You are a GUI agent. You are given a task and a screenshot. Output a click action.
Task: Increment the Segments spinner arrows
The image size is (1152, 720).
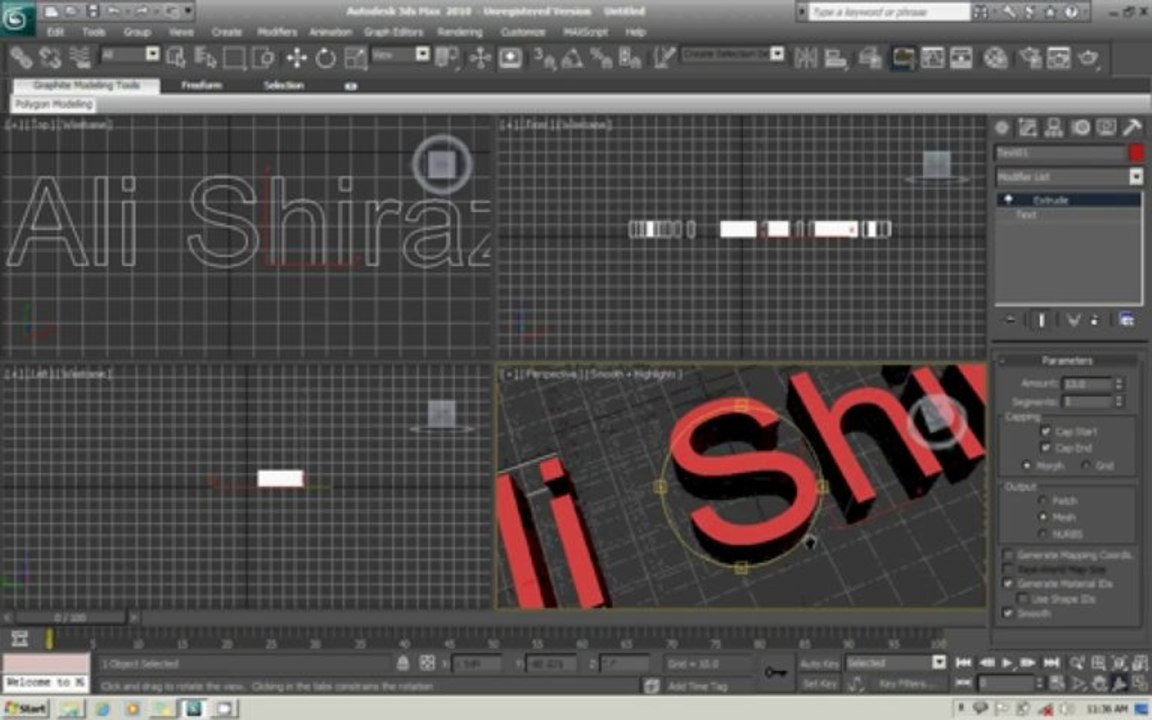coord(1119,398)
